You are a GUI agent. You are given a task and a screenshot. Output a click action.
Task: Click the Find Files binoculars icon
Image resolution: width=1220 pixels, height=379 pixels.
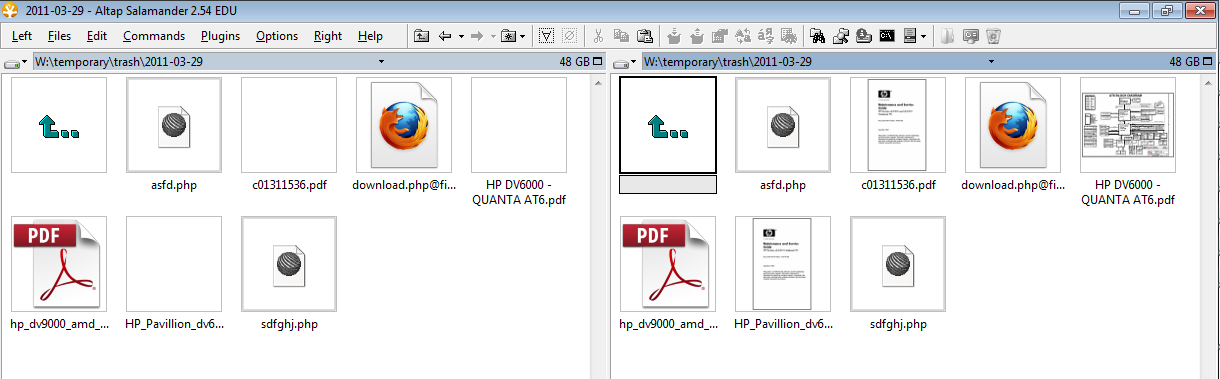(x=817, y=36)
